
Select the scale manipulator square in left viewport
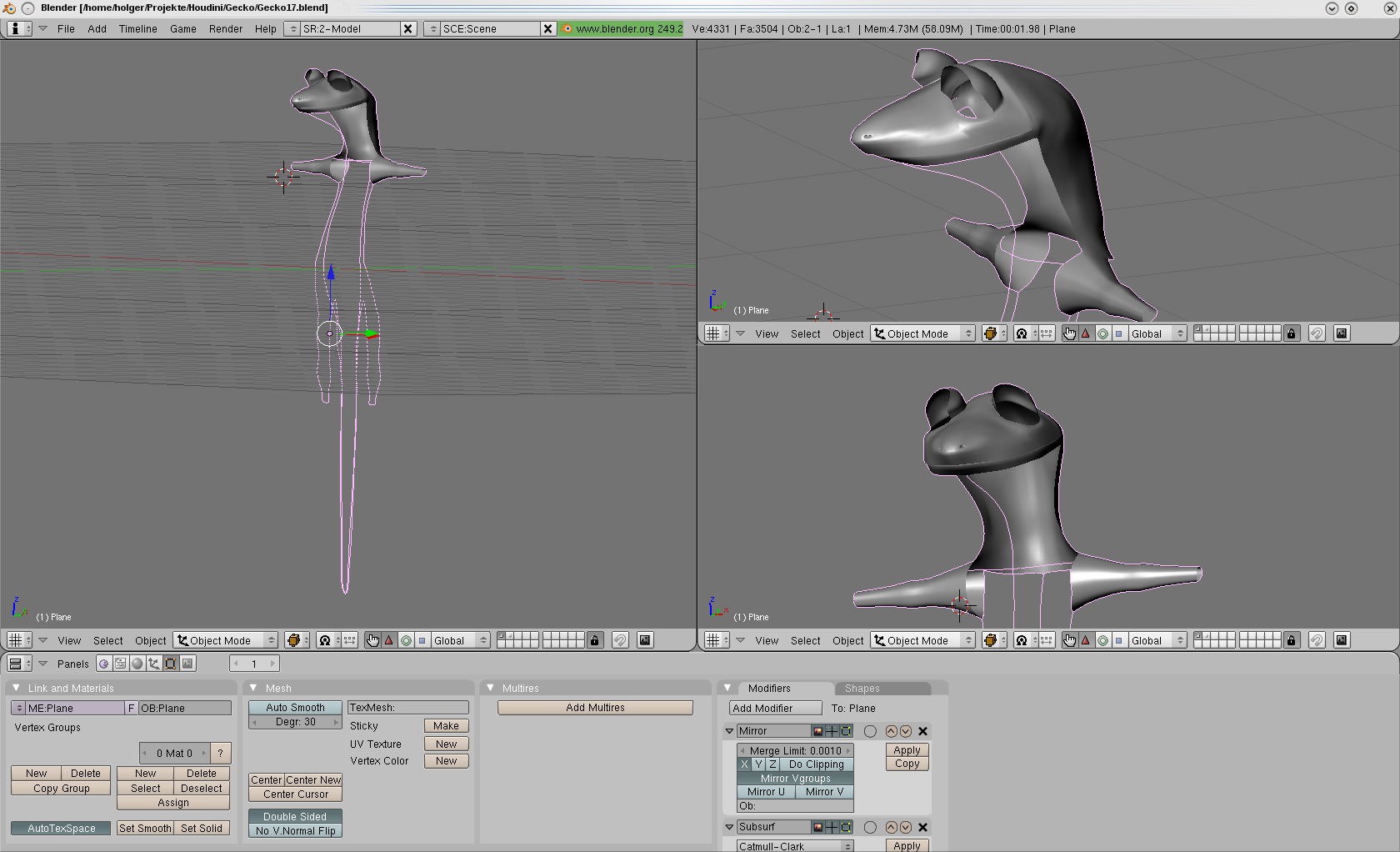(x=422, y=640)
